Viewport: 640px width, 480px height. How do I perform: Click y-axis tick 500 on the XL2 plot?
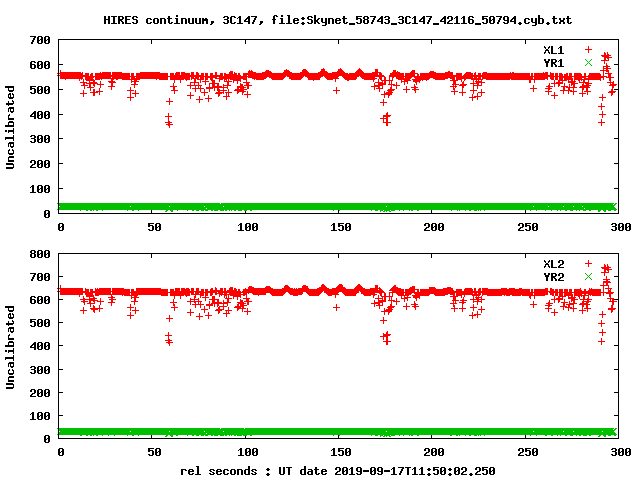click(40, 323)
